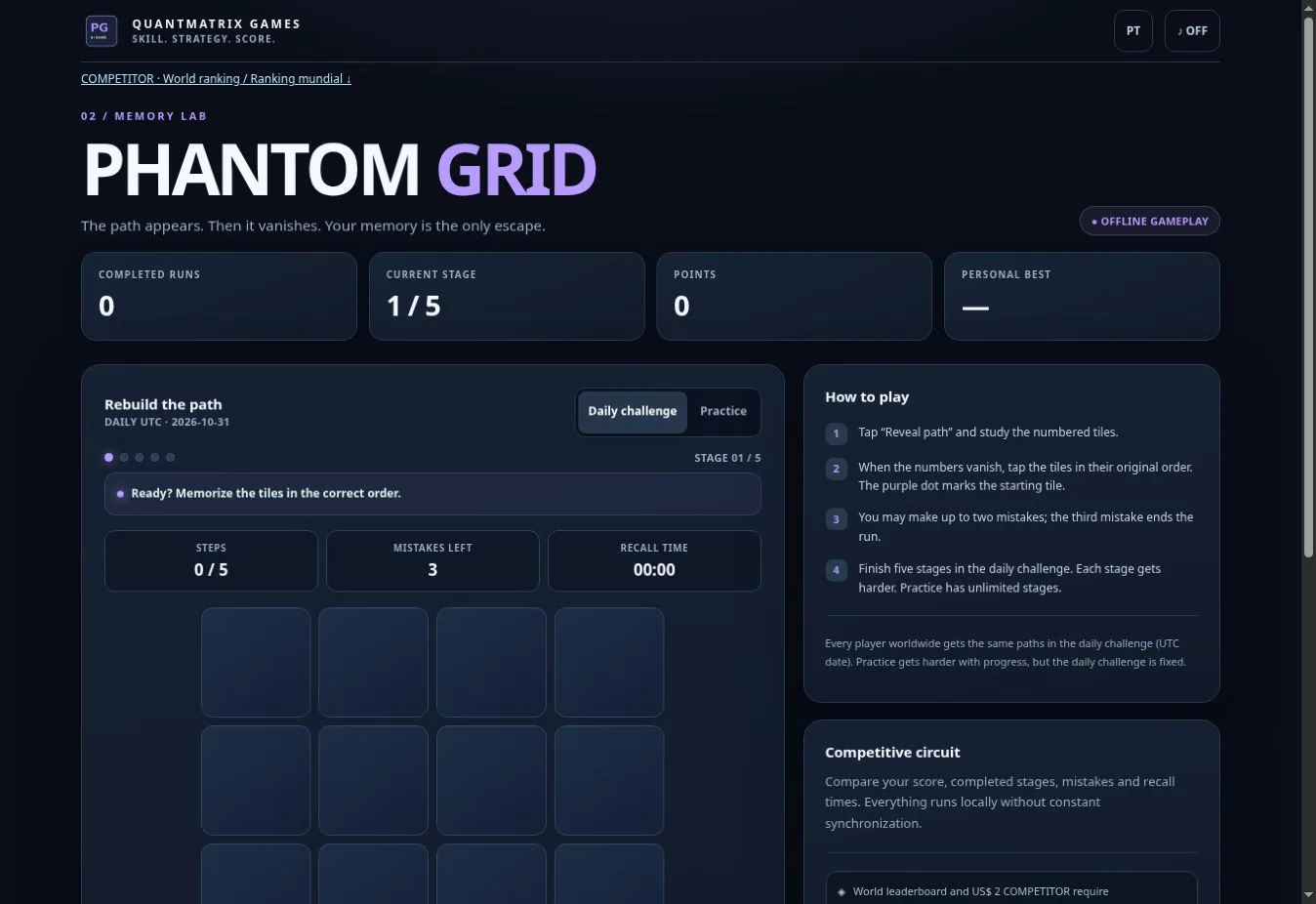
Task: Click the "How to play" heading
Action: [x=867, y=397]
